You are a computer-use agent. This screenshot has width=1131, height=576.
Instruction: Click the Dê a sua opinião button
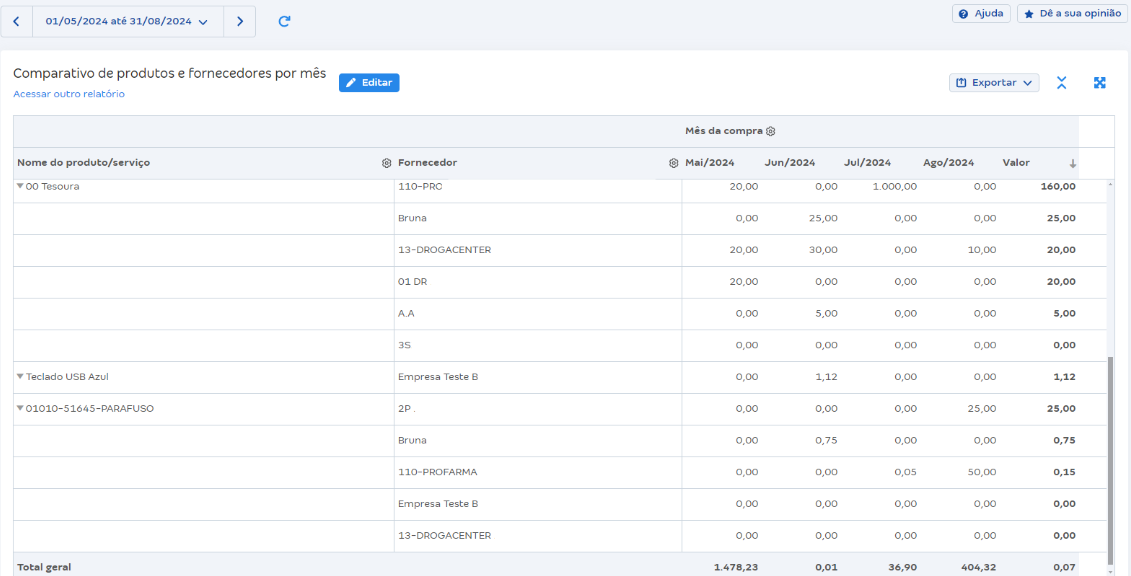click(x=1072, y=13)
